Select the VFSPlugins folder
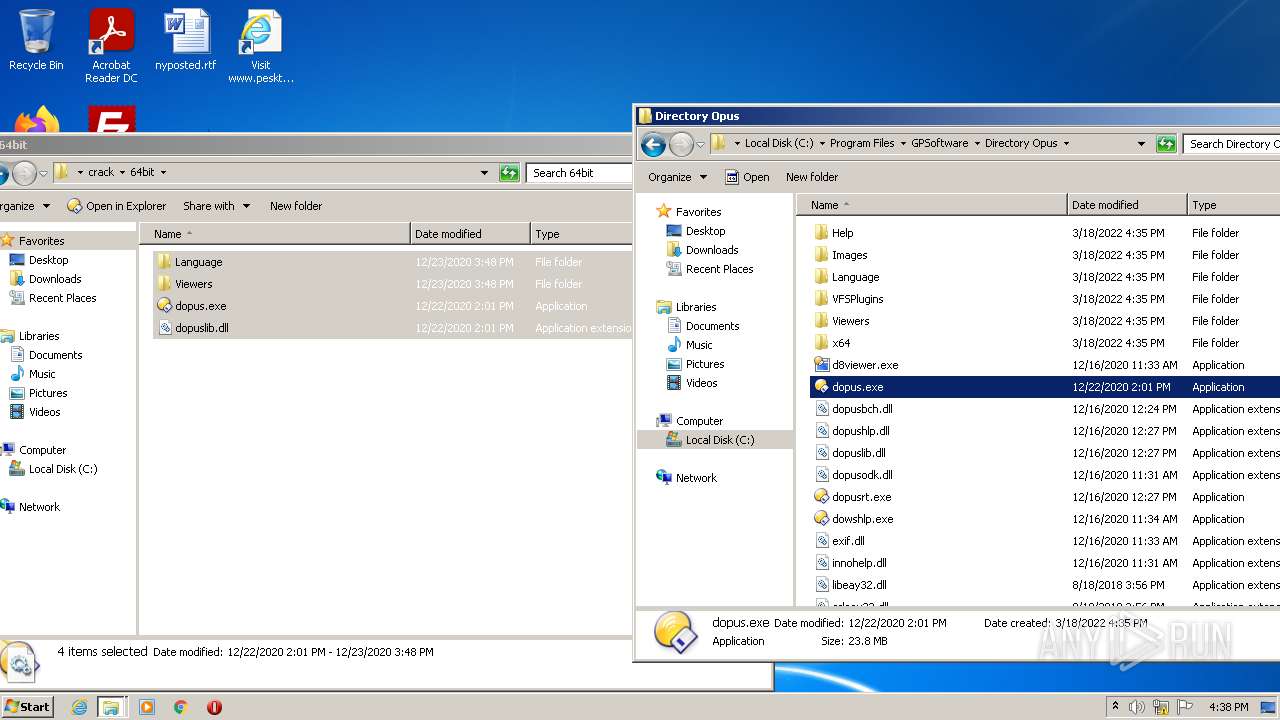Screen dimensions: 1280x720 [x=857, y=299]
